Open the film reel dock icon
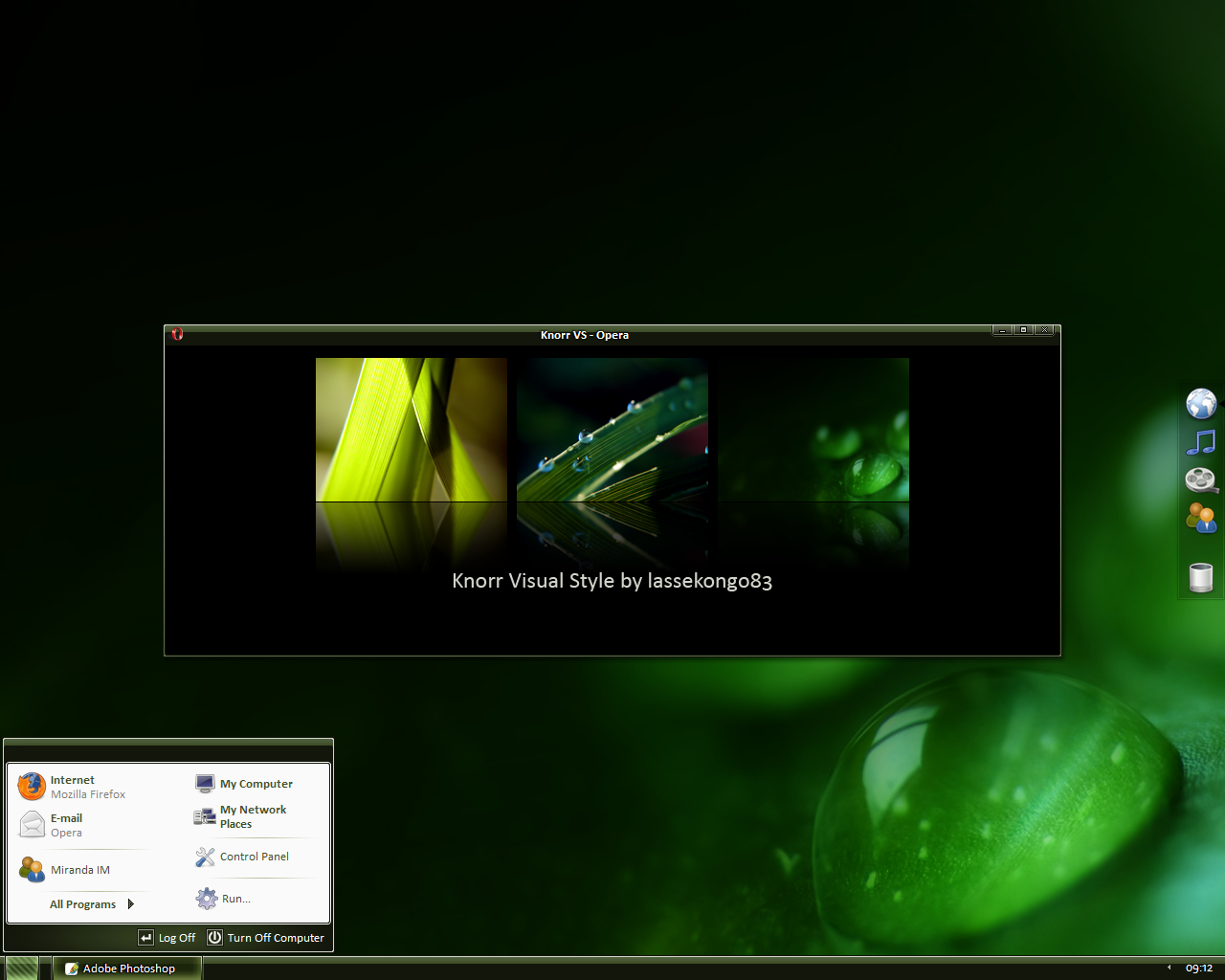1225x980 pixels. [x=1201, y=479]
